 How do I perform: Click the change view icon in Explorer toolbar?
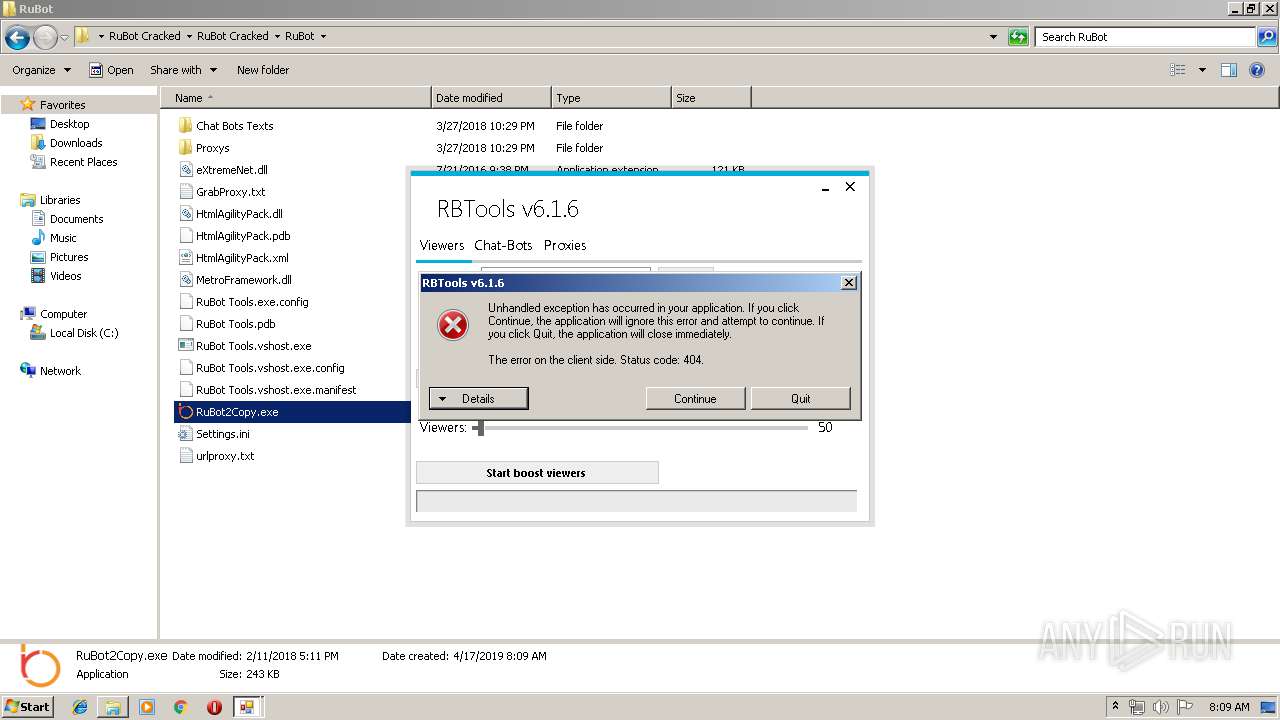coord(1178,70)
